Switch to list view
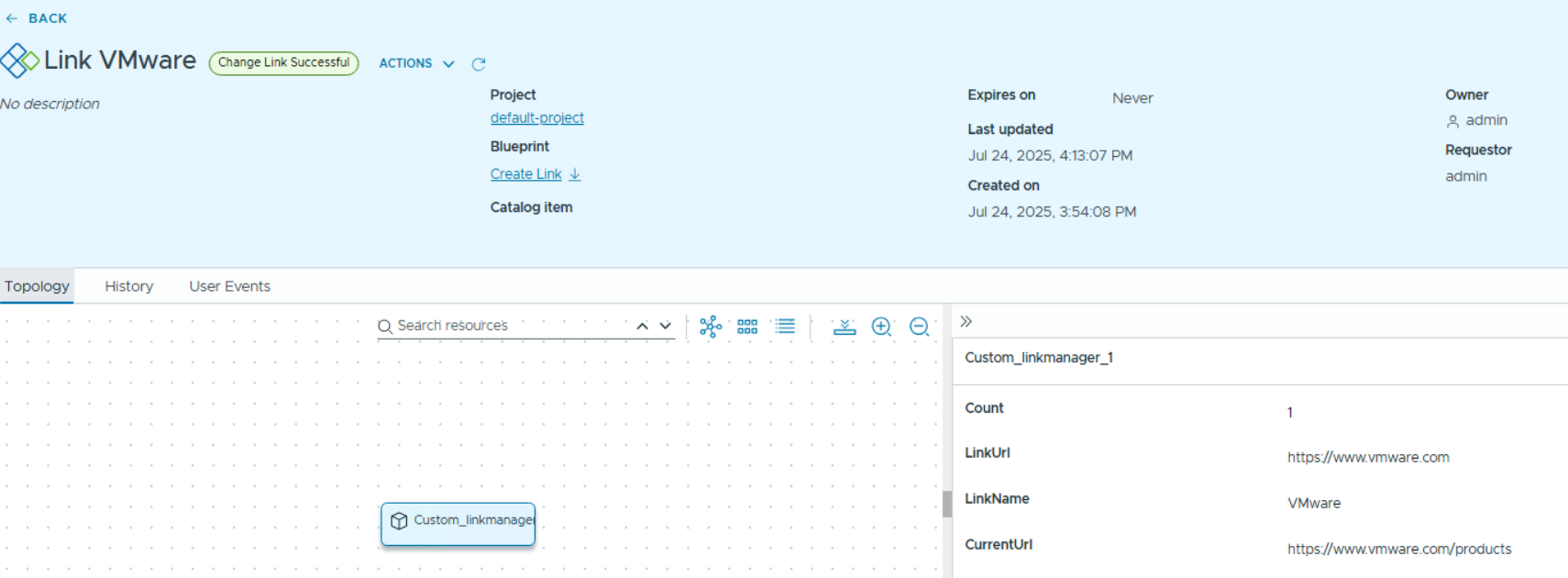The height and width of the screenshot is (578, 1568). (x=785, y=327)
